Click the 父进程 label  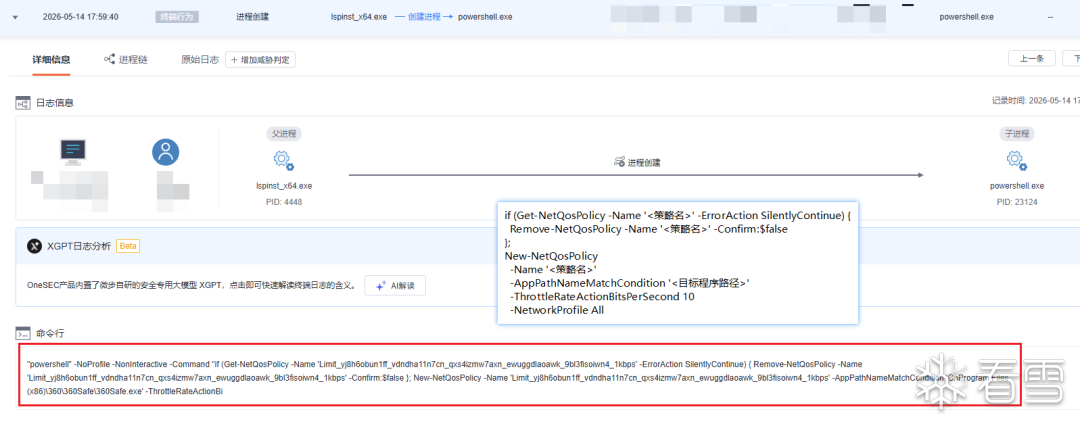[x=284, y=134]
